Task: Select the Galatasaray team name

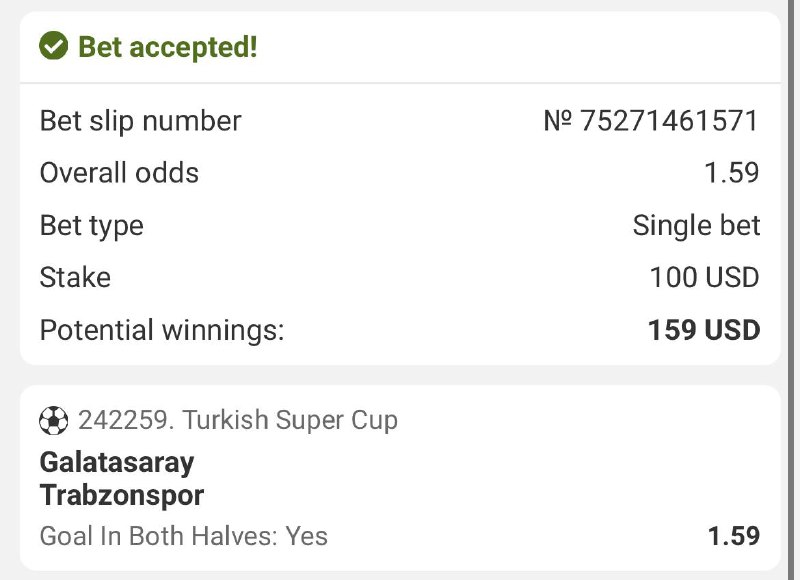Action: click(x=117, y=462)
